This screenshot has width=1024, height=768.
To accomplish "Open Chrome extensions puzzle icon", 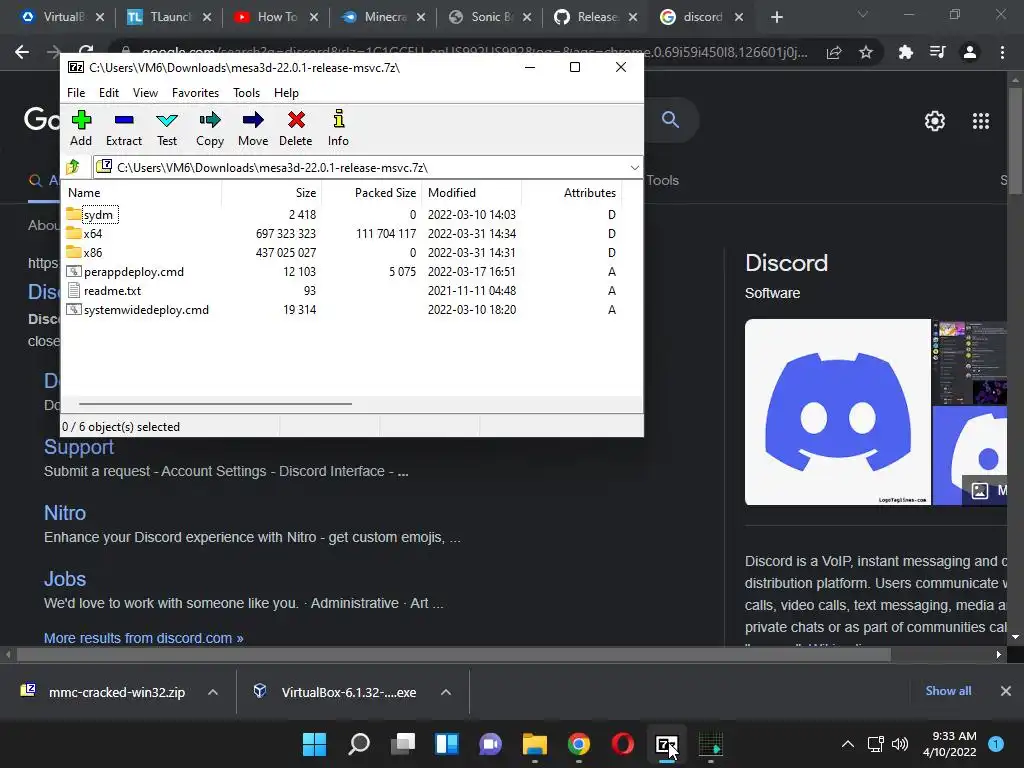I will (x=906, y=52).
